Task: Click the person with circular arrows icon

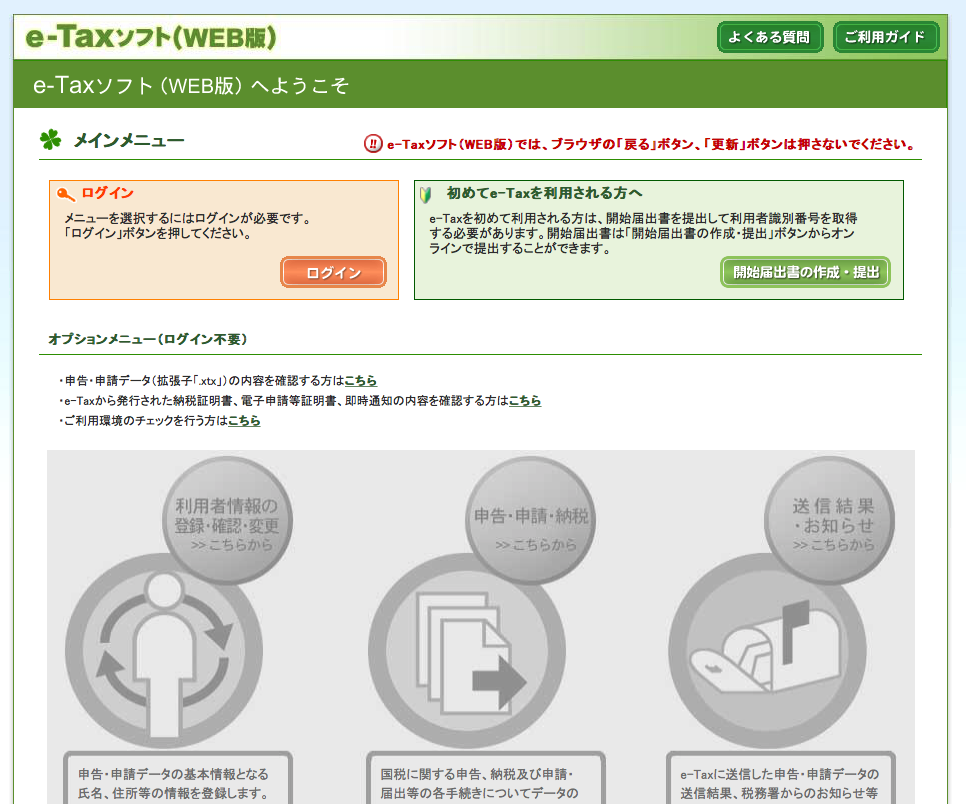Action: click(164, 651)
